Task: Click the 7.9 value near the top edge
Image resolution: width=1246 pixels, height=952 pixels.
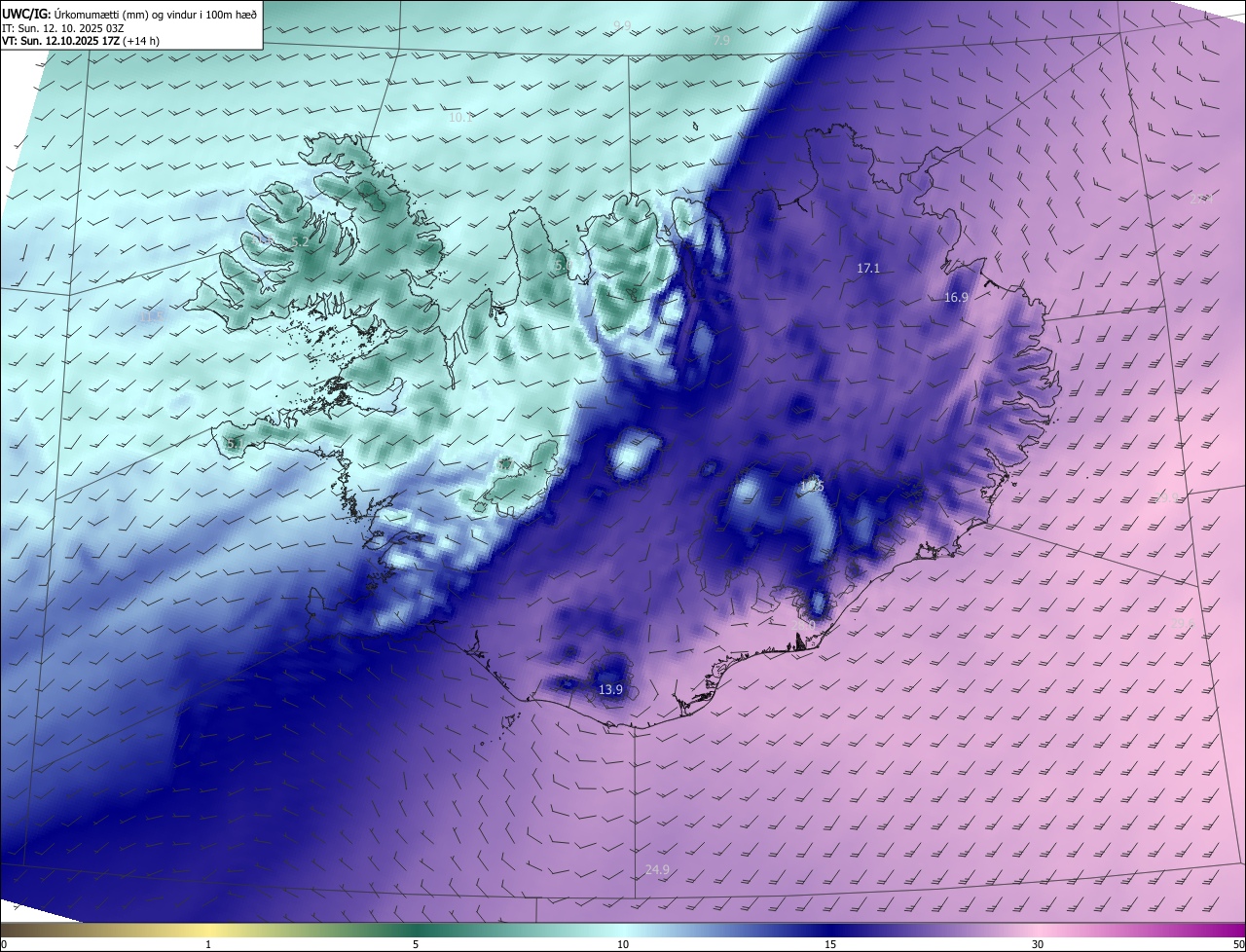Action: pos(721,41)
